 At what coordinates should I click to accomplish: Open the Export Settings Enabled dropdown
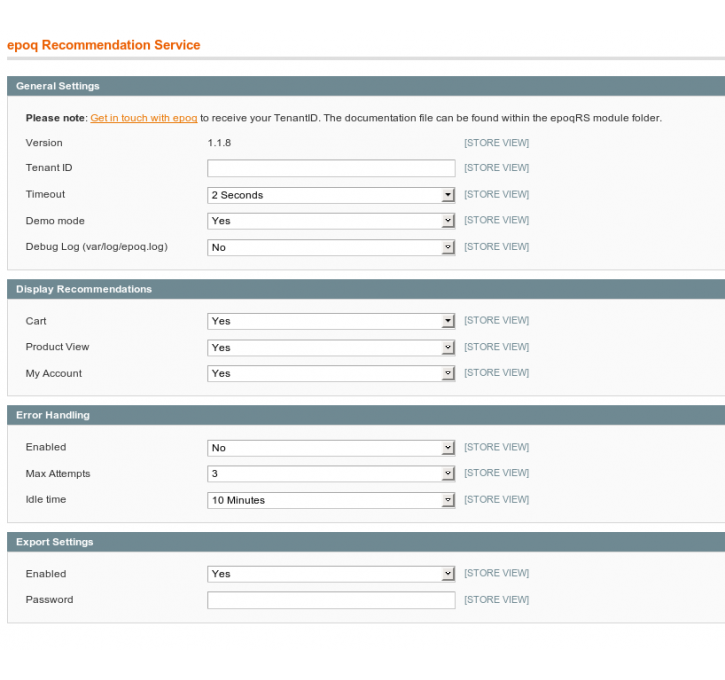coord(331,574)
